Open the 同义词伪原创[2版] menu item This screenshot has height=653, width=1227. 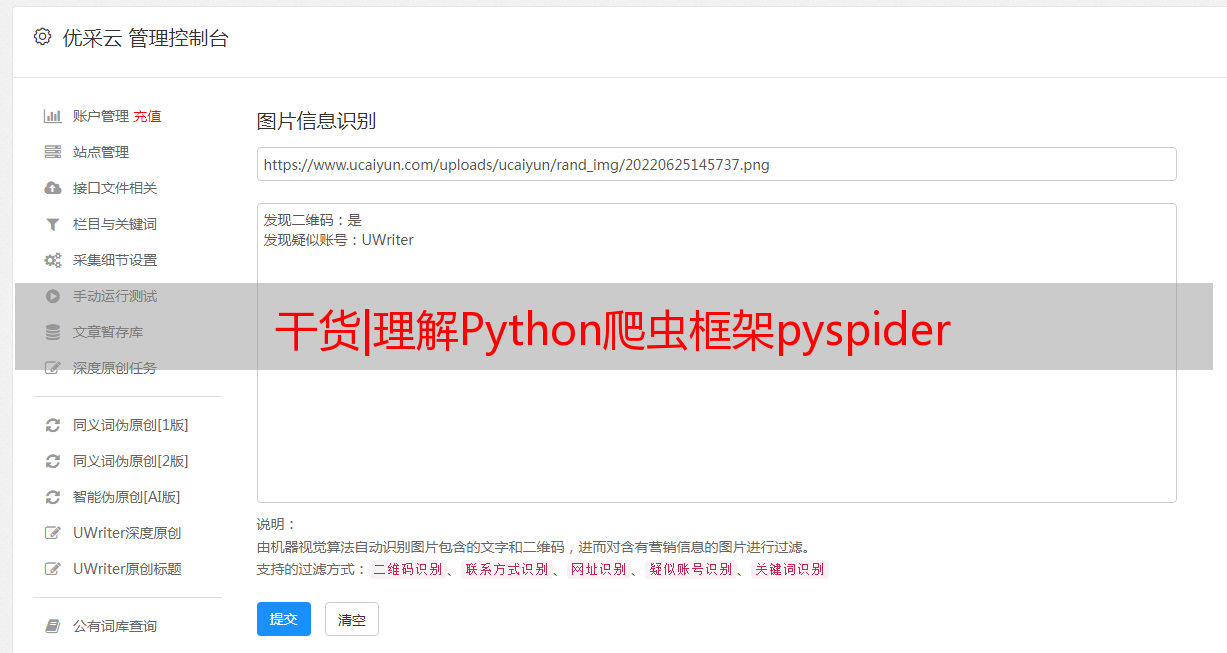[x=130, y=461]
